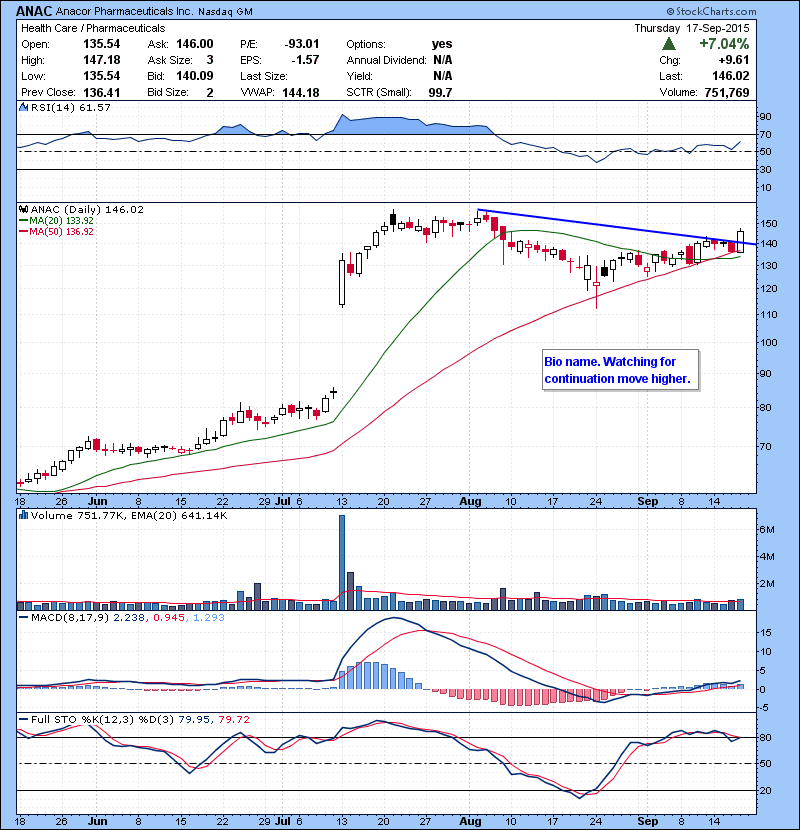Click the 150 price axis label
This screenshot has height=830, width=800.
pos(769,223)
